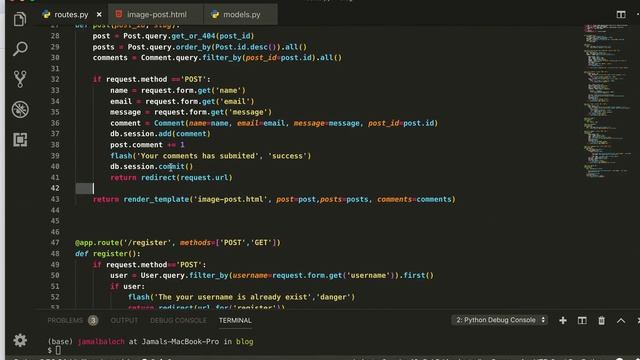Image resolution: width=640 pixels, height=360 pixels.
Task: Select the TERMINAL panel tab
Action: (x=235, y=320)
